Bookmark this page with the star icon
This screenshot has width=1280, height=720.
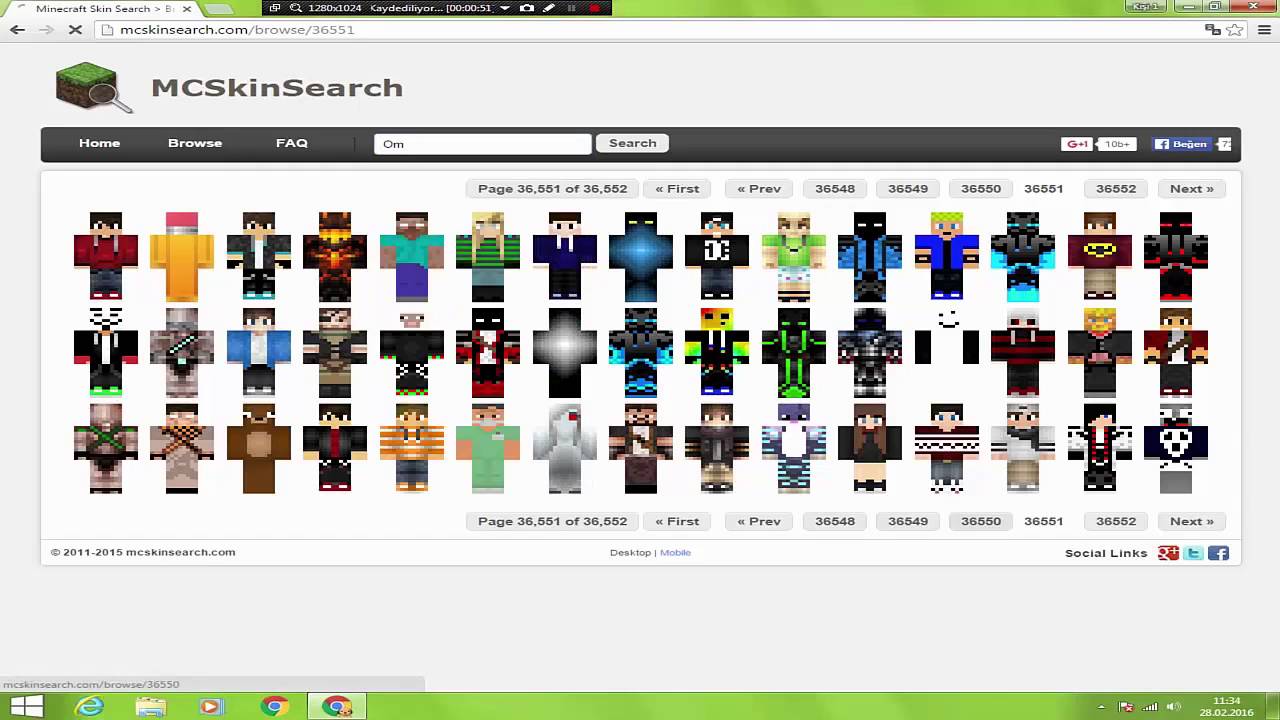pos(1235,30)
